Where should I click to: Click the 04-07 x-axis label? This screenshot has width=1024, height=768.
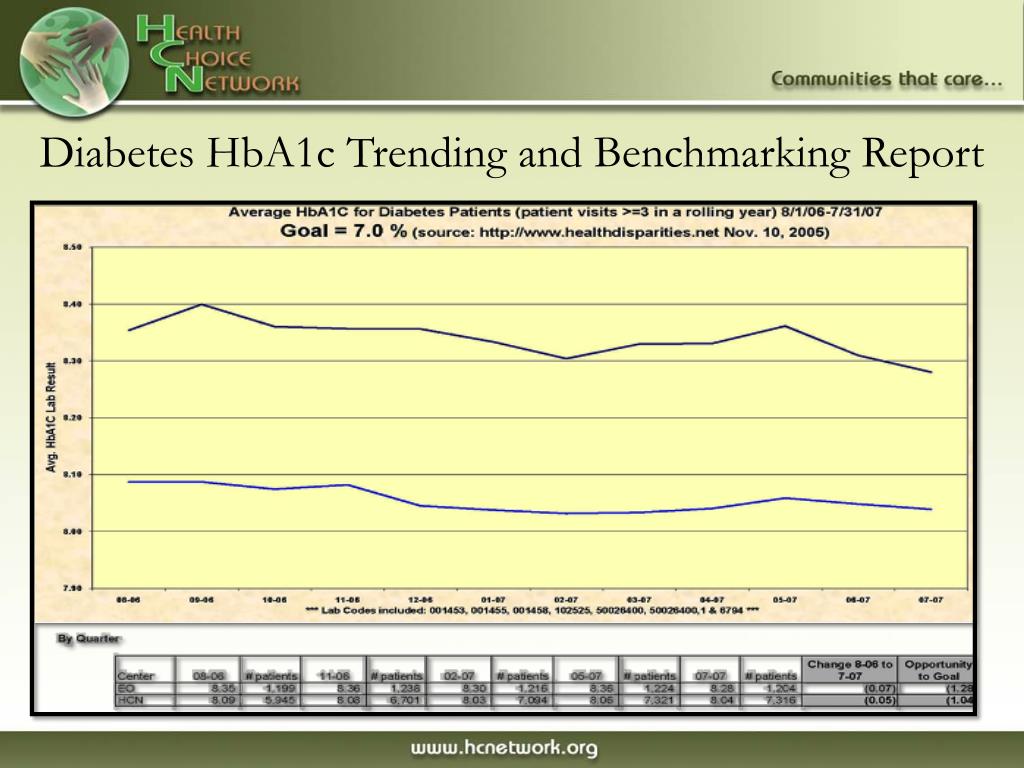tap(712, 599)
